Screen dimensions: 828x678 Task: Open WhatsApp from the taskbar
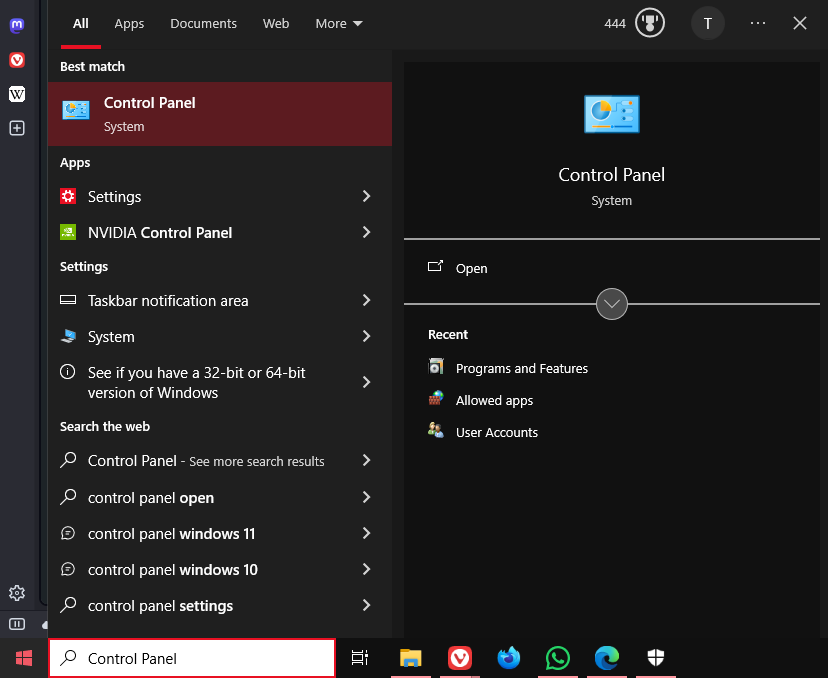[557, 658]
